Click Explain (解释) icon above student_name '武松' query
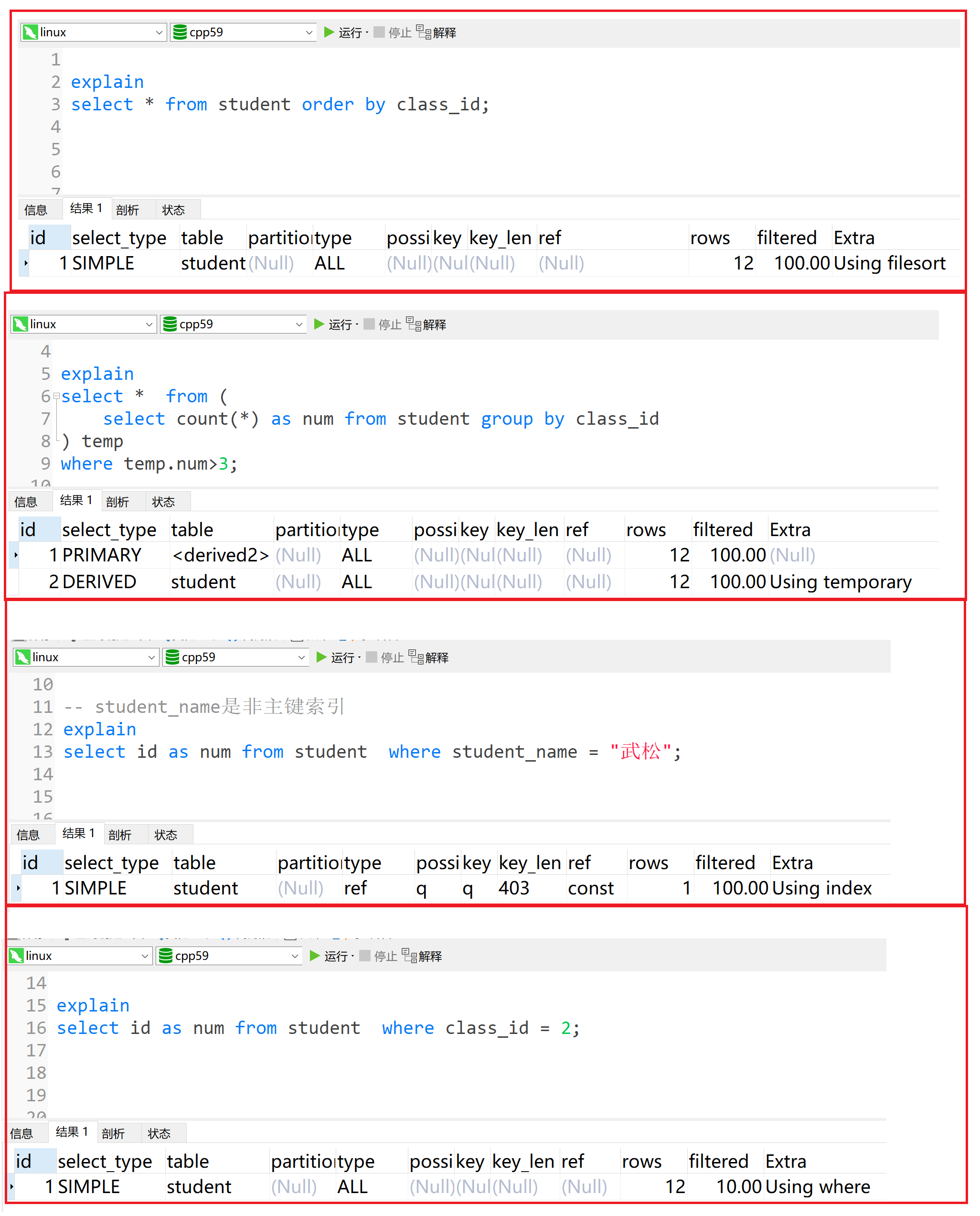 point(416,657)
